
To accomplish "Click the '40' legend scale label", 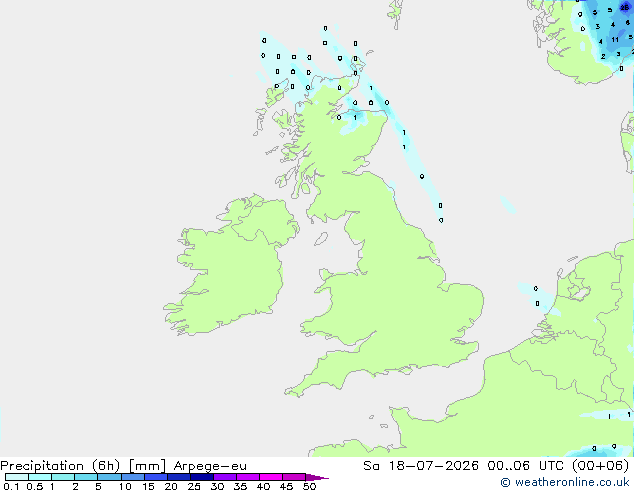I will click(263, 486).
